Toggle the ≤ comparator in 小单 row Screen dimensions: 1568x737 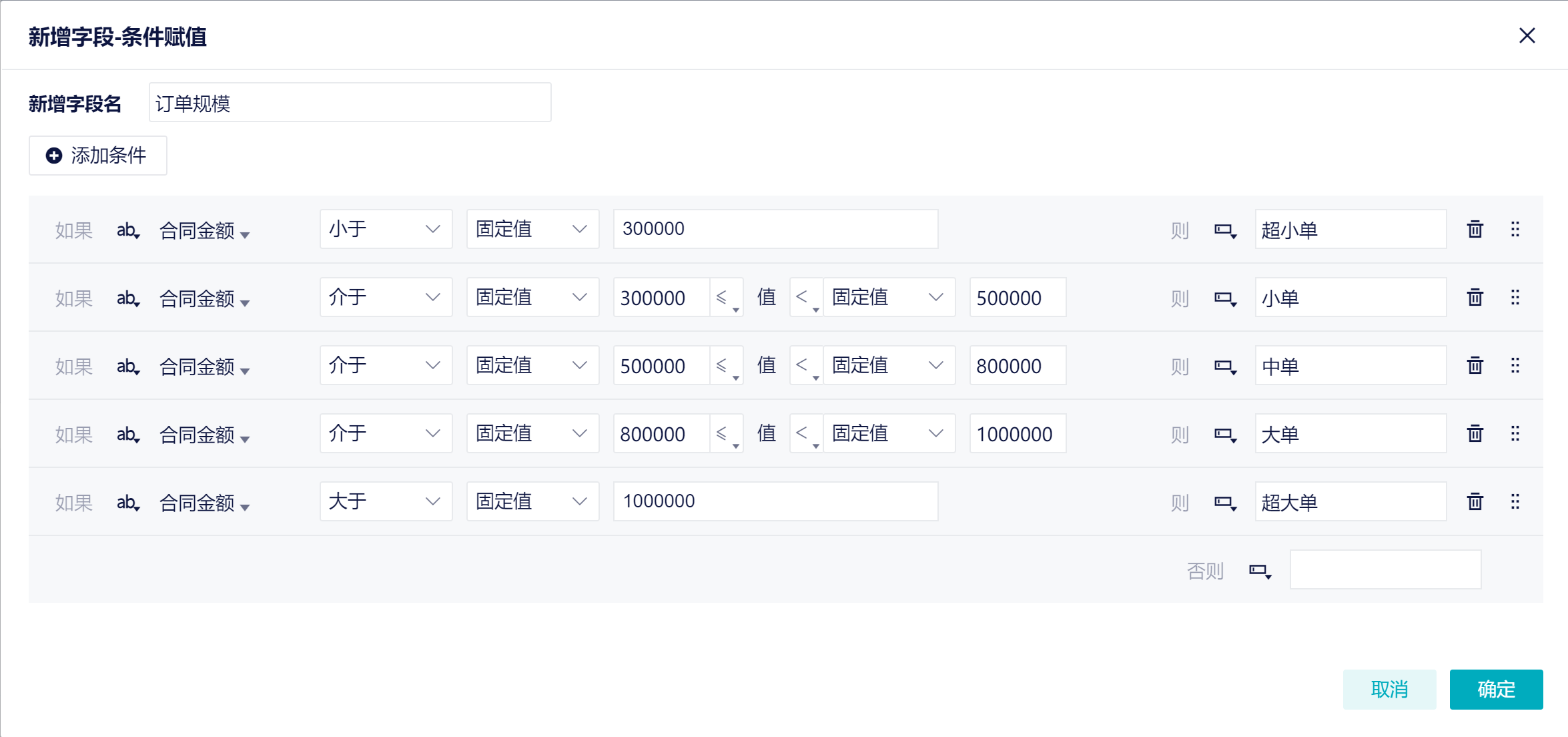[x=726, y=298]
